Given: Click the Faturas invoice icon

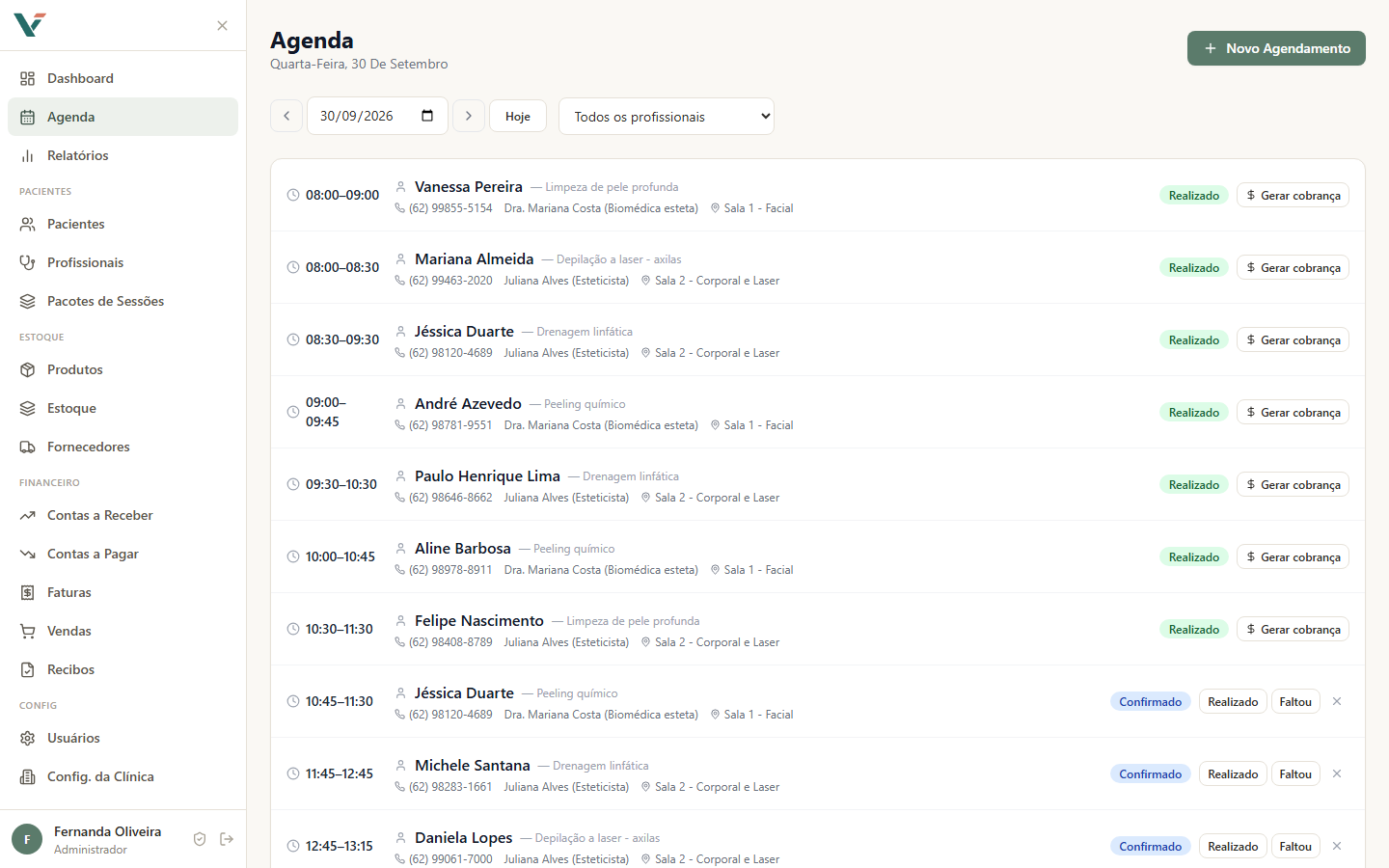Looking at the screenshot, I should (x=28, y=592).
